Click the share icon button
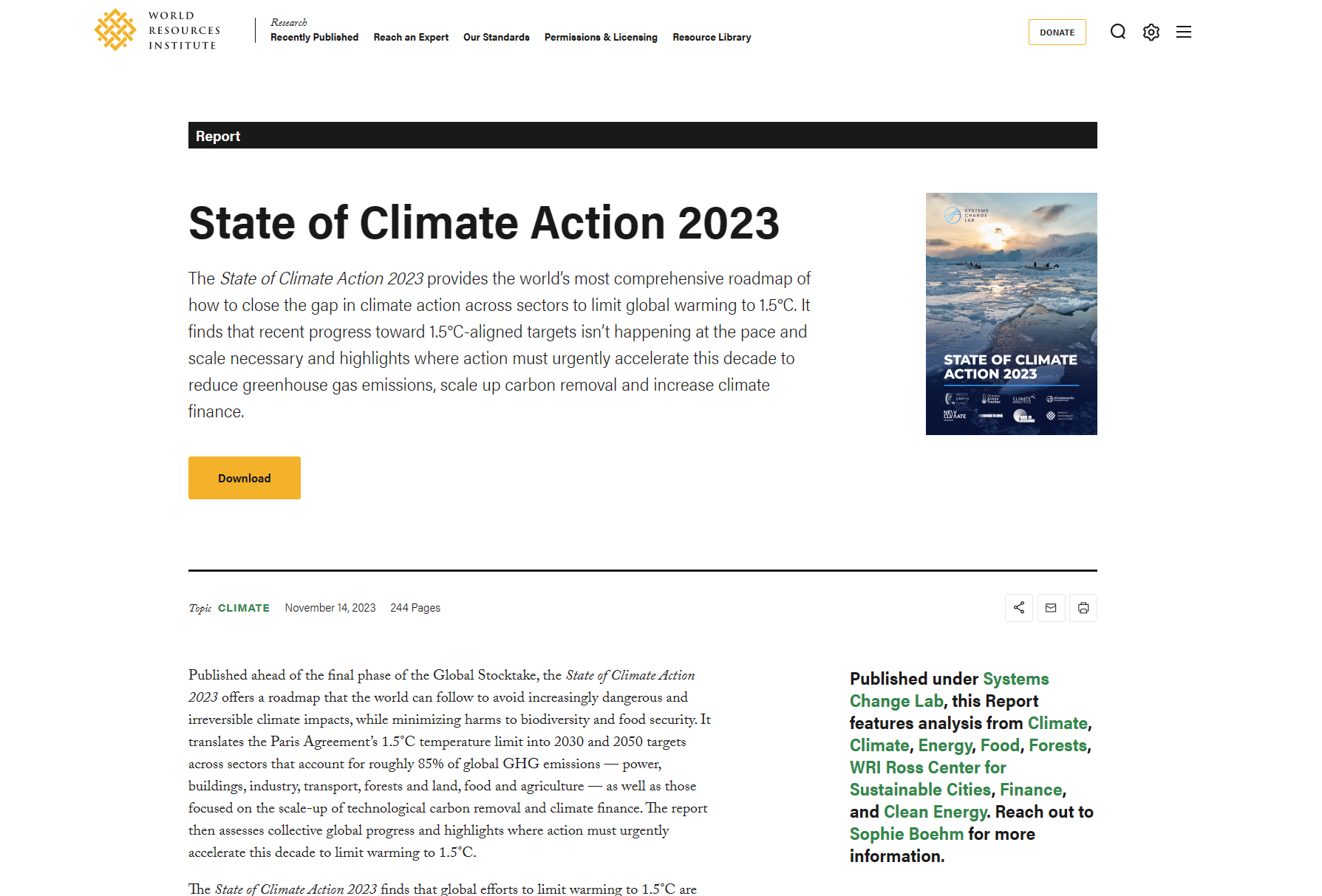This screenshot has height=896, width=1322. pyautogui.click(x=1019, y=608)
